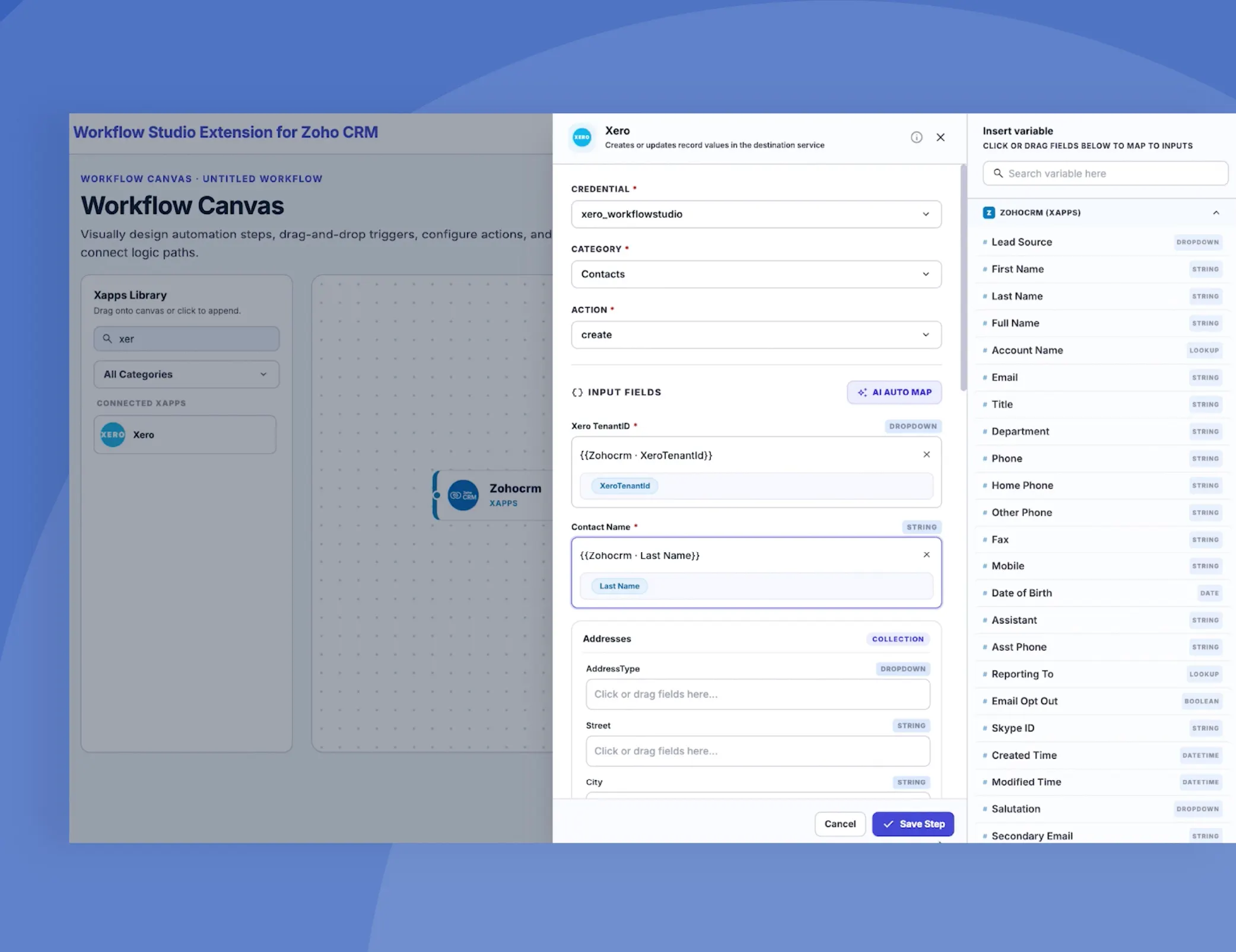
Task: Close the Xero configuration panel
Action: (940, 137)
